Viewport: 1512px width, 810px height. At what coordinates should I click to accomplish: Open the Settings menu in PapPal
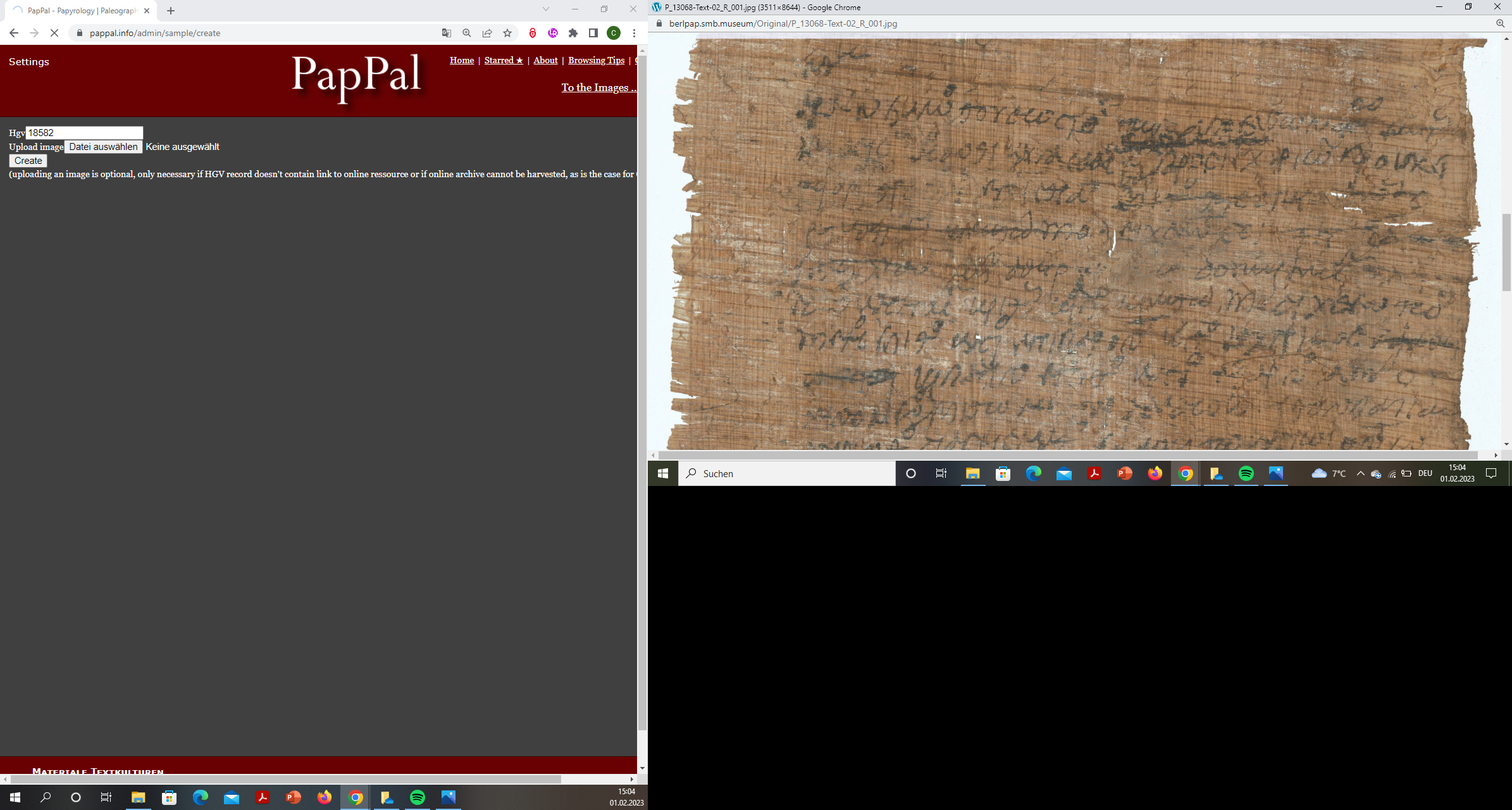point(29,61)
